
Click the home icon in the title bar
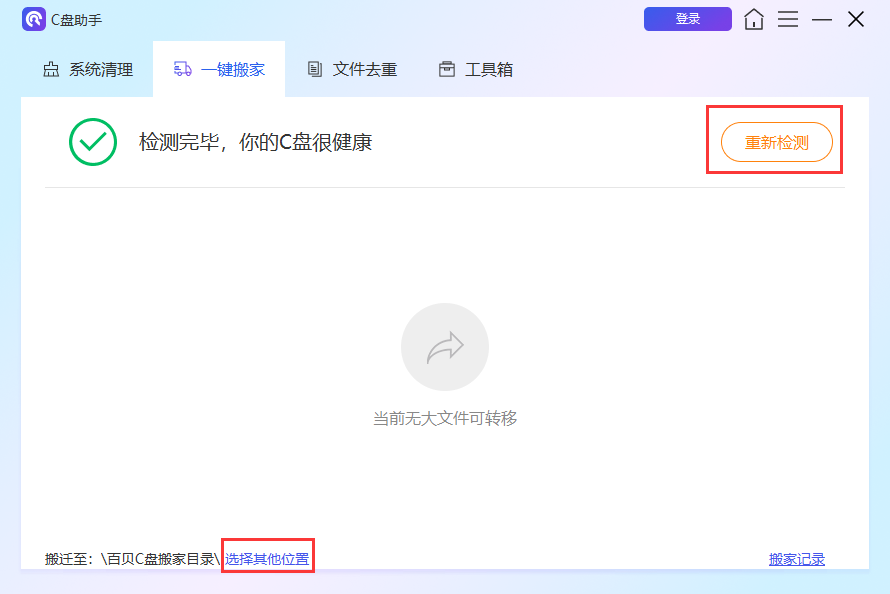tap(754, 19)
